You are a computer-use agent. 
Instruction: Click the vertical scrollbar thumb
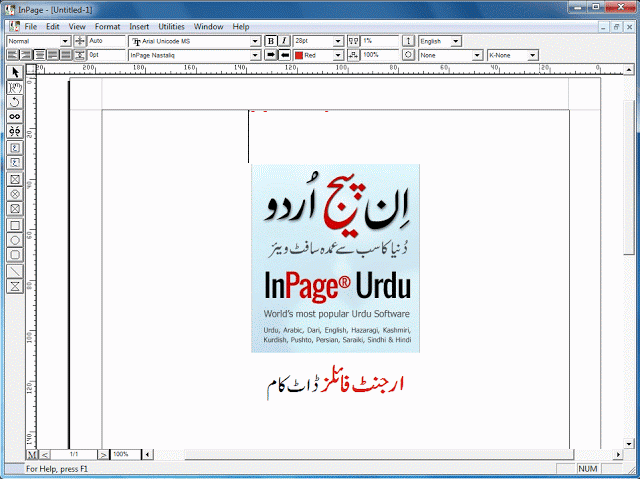[x=629, y=177]
